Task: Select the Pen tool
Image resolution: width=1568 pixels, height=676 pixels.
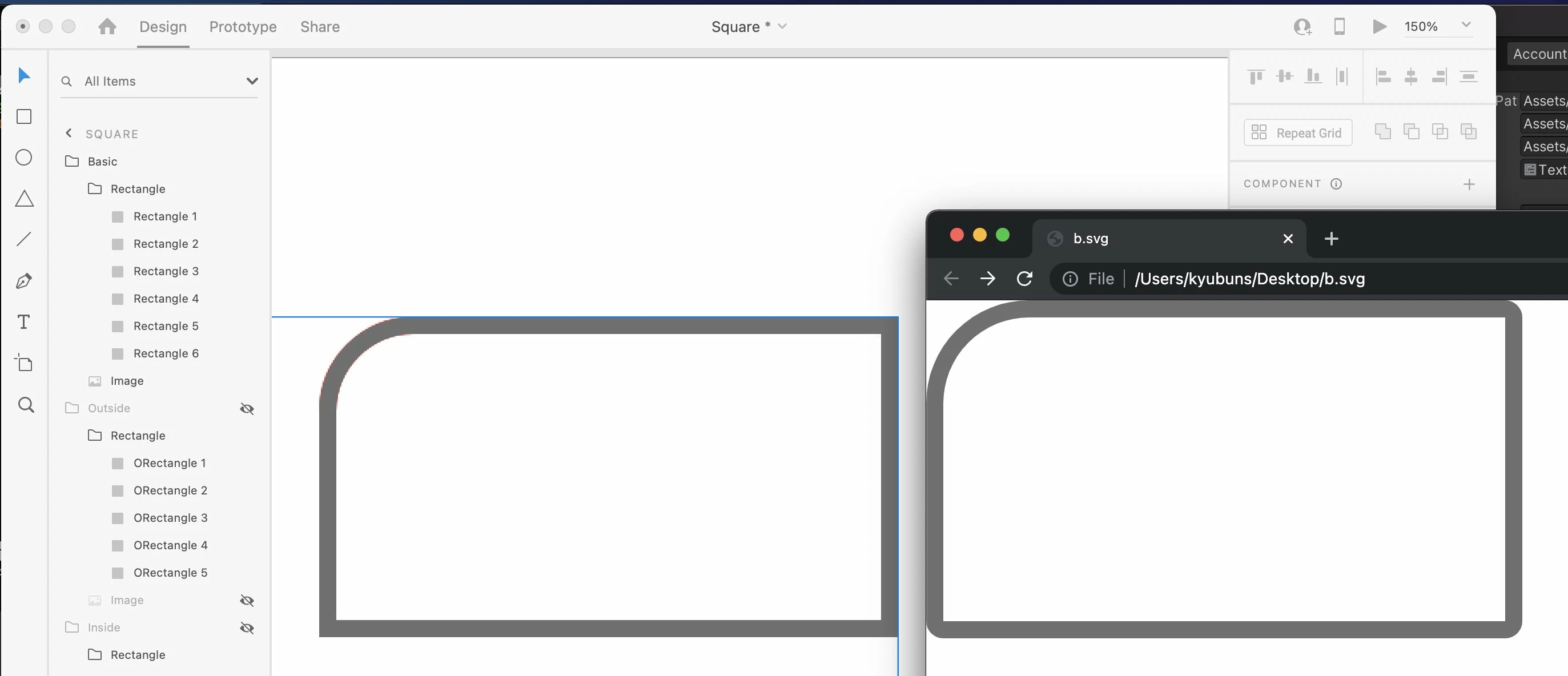Action: coord(24,280)
